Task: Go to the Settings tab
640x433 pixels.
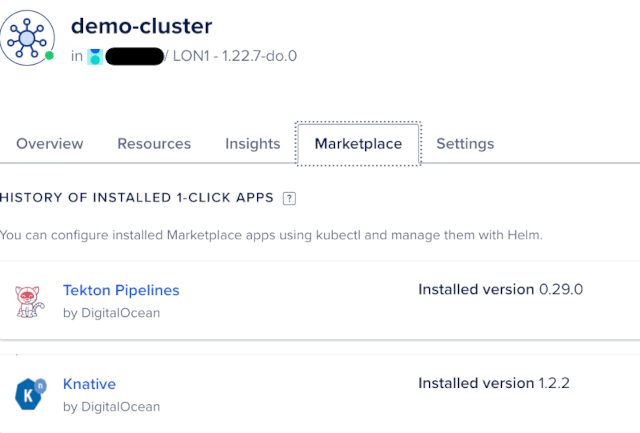Action: [465, 144]
